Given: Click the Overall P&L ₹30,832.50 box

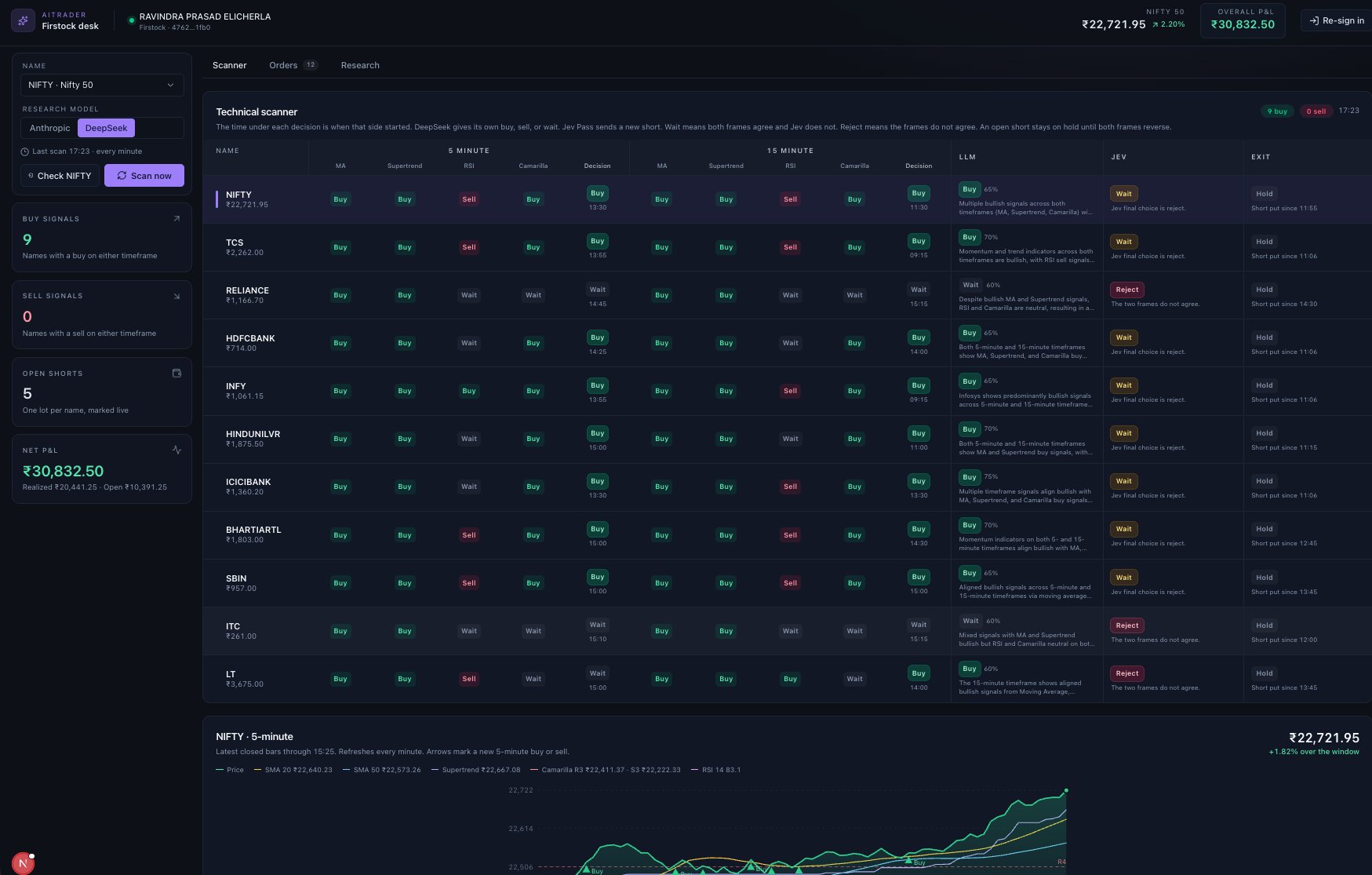Looking at the screenshot, I should tap(1243, 20).
